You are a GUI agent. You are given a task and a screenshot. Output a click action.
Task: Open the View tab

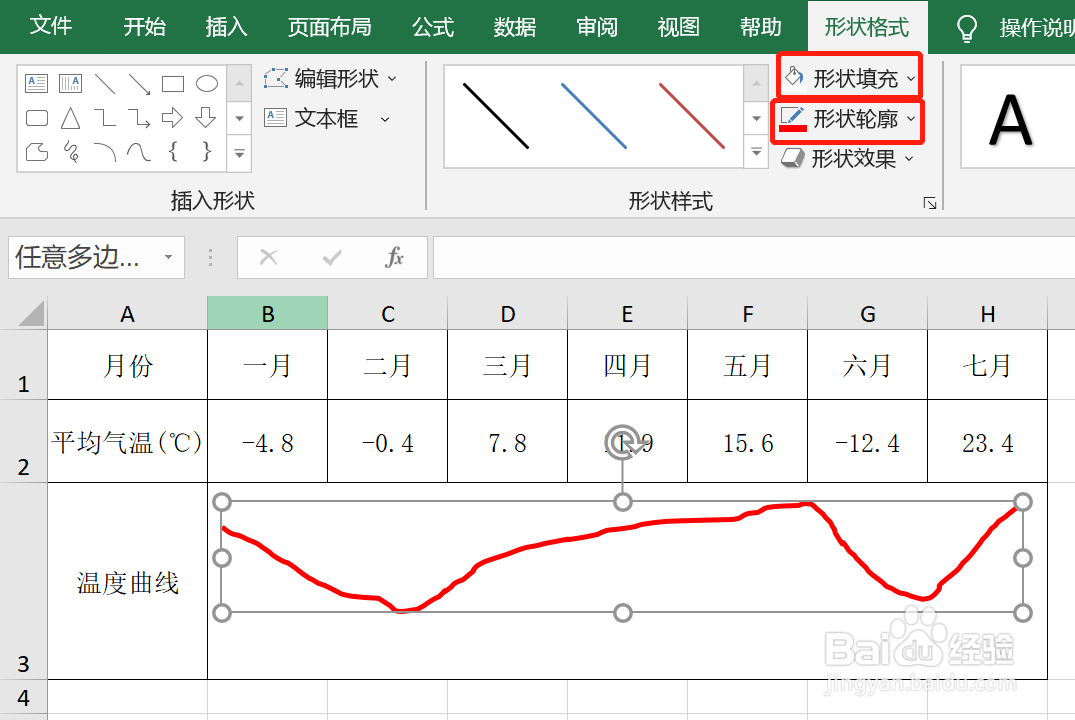click(679, 27)
